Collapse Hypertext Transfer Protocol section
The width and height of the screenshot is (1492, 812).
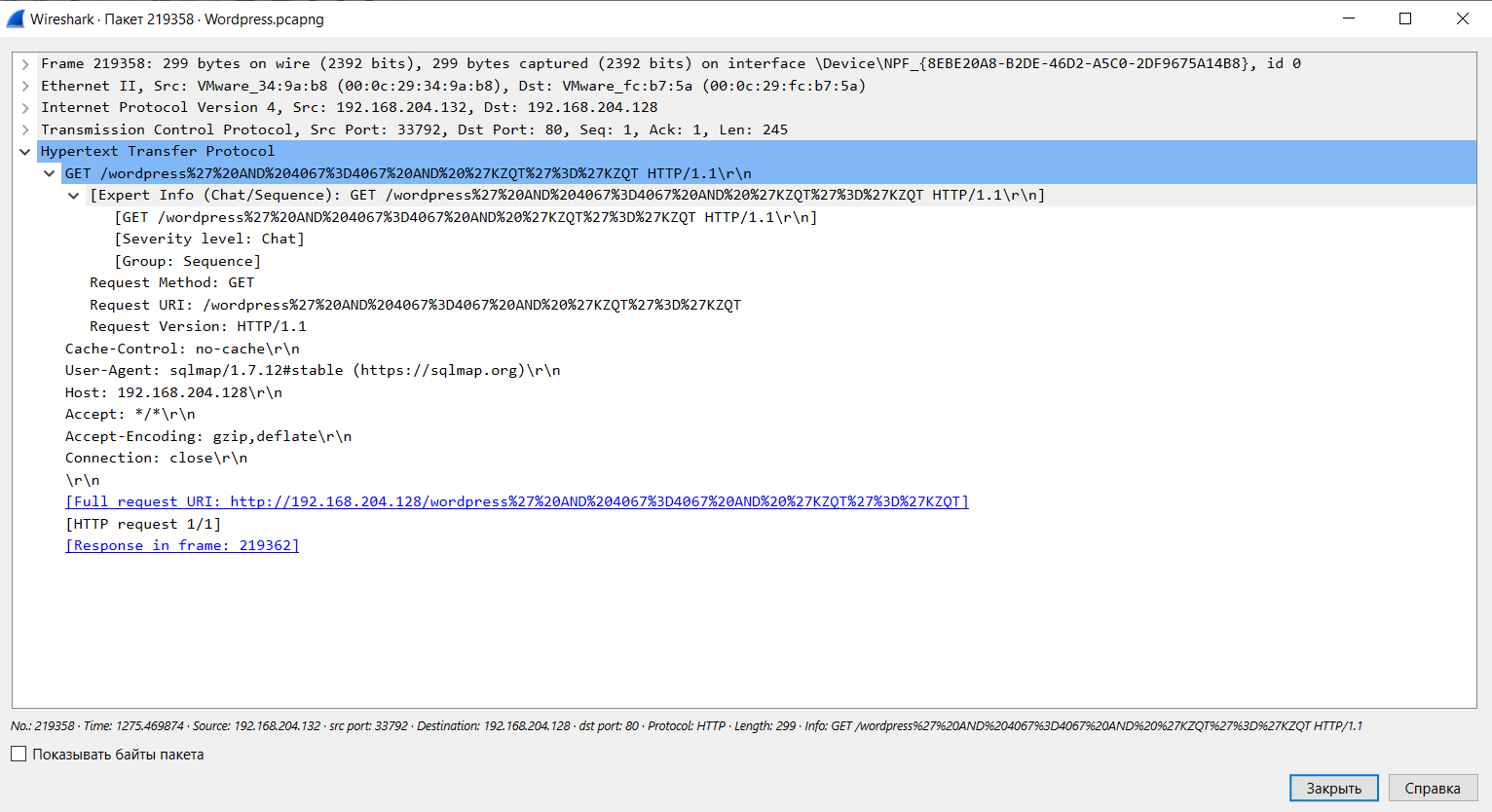[25, 152]
